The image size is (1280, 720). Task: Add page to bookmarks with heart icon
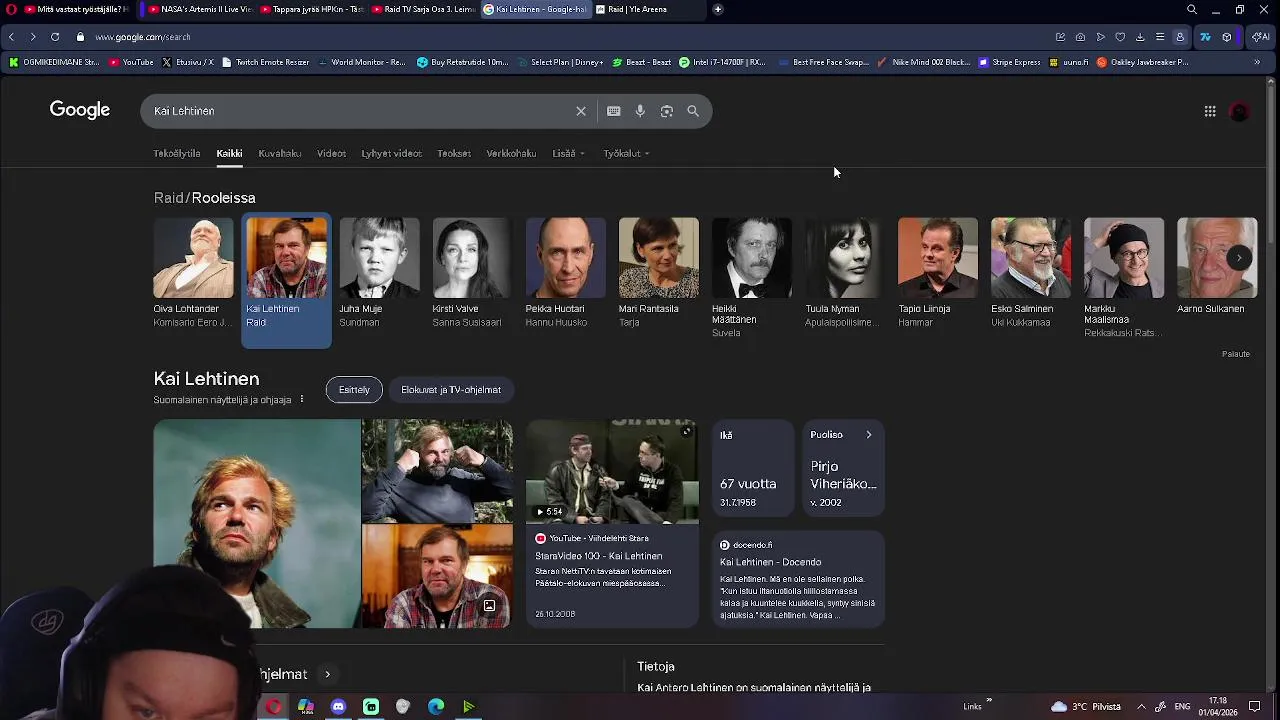1120,37
